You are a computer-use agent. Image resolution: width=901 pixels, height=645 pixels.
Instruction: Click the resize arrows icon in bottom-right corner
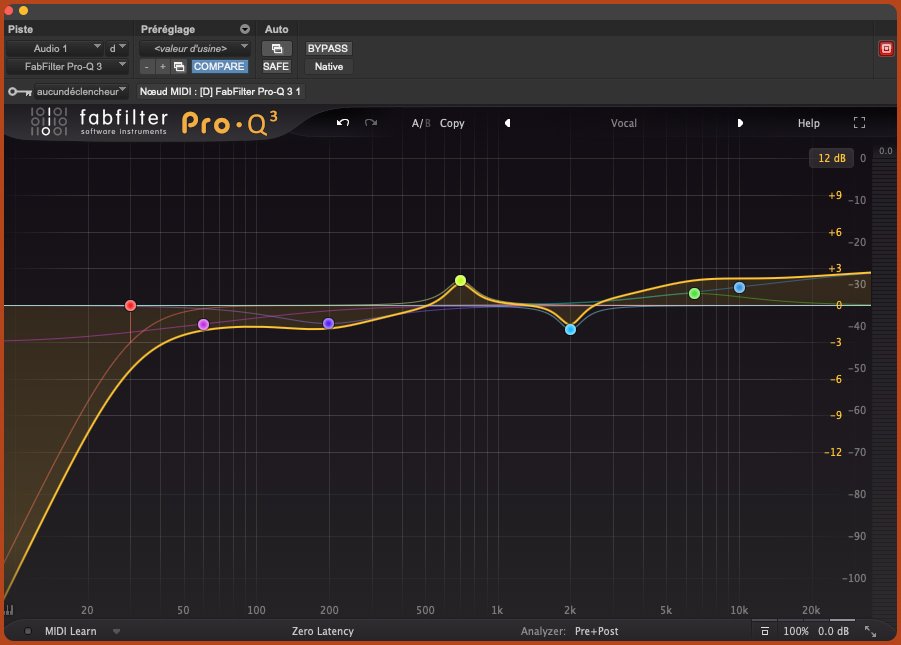click(869, 631)
